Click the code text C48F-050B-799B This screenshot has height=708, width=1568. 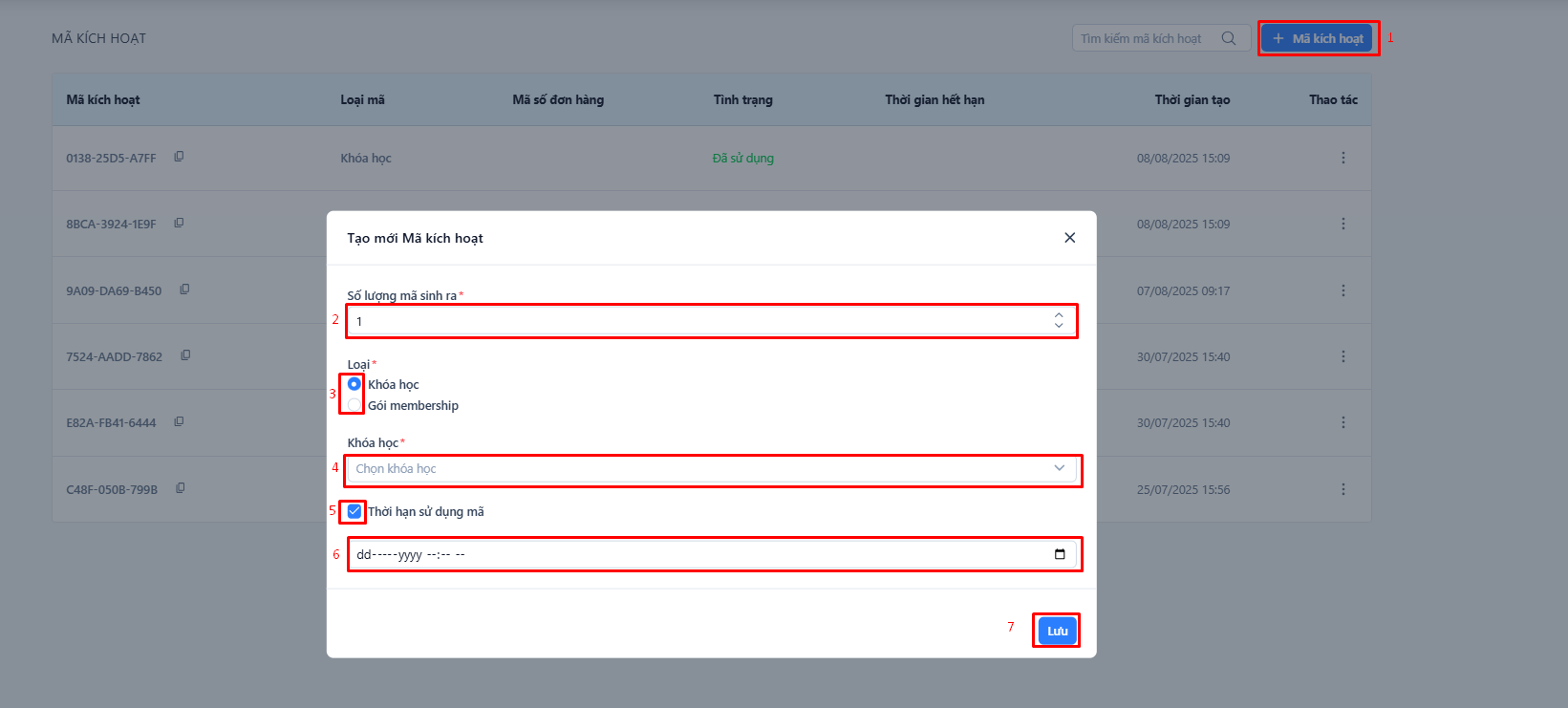coord(112,489)
